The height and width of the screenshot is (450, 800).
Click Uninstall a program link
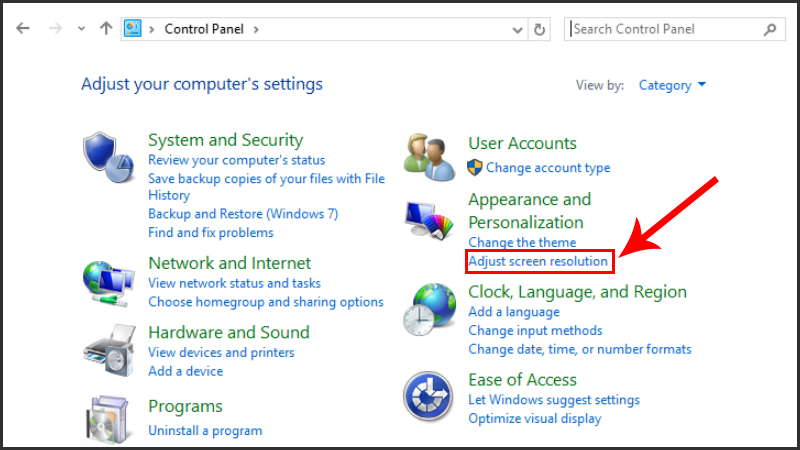pyautogui.click(x=205, y=430)
